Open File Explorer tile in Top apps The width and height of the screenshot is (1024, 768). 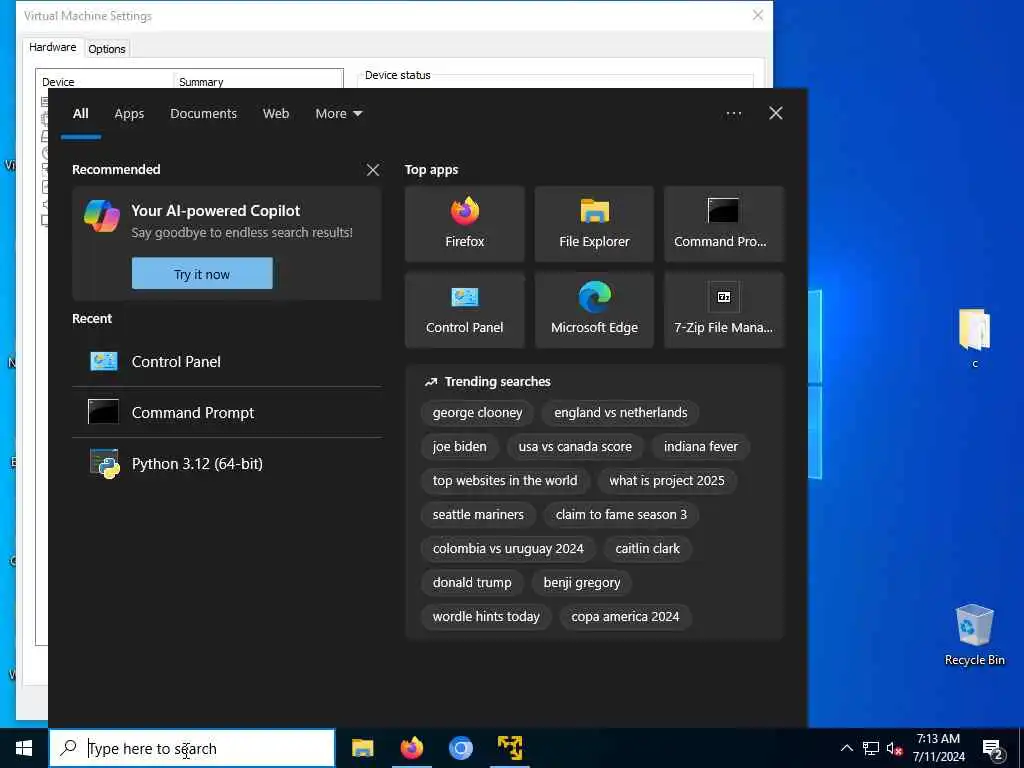click(594, 224)
